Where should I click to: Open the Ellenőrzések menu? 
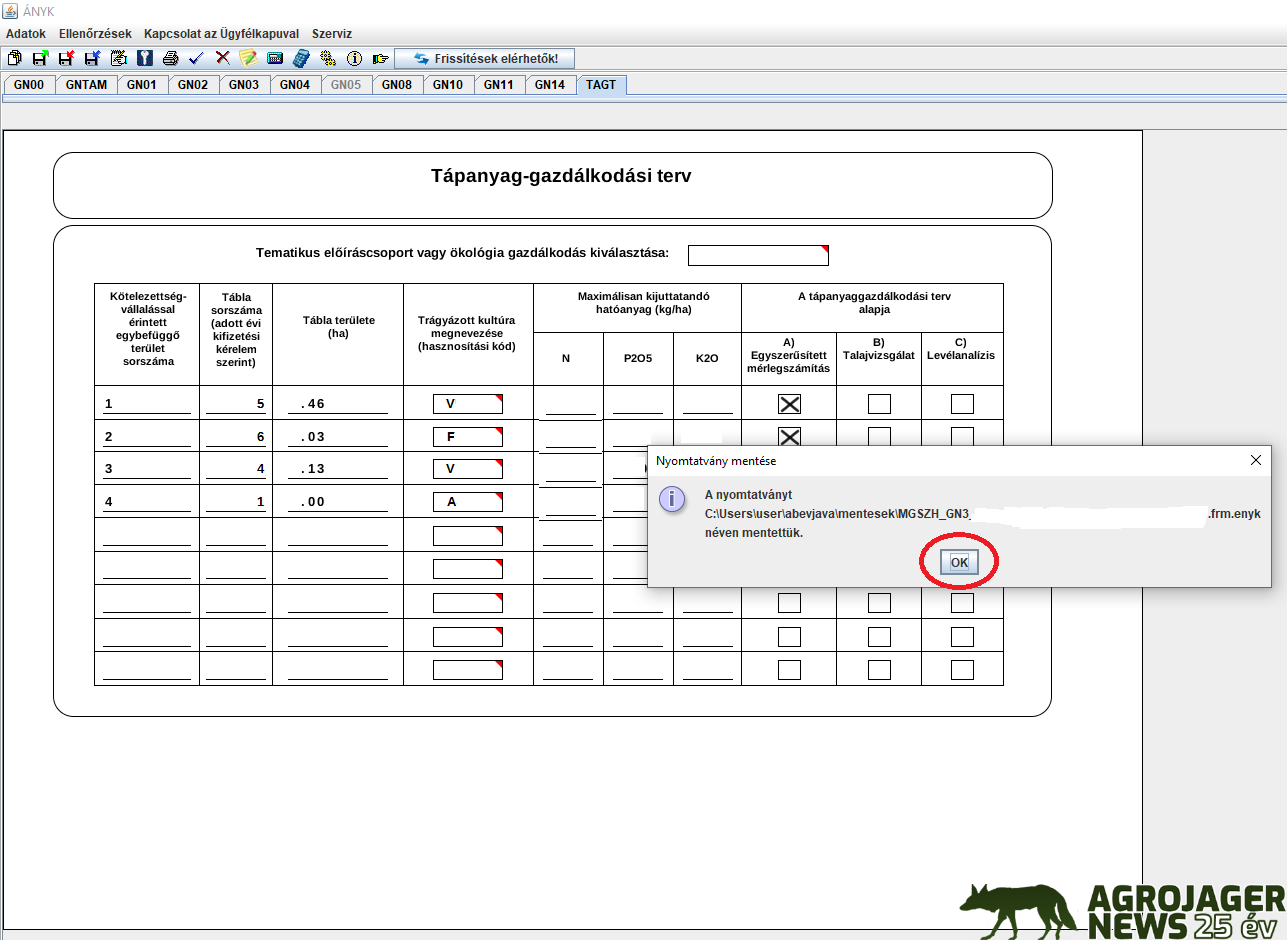point(95,34)
